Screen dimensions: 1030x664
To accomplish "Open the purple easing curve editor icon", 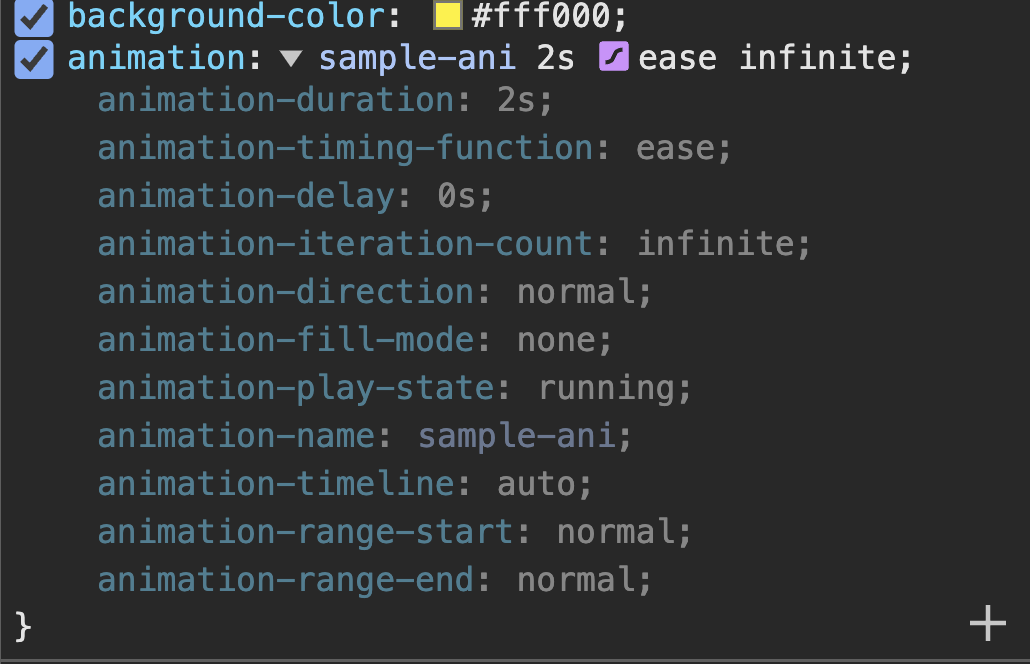I will pyautogui.click(x=614, y=56).
